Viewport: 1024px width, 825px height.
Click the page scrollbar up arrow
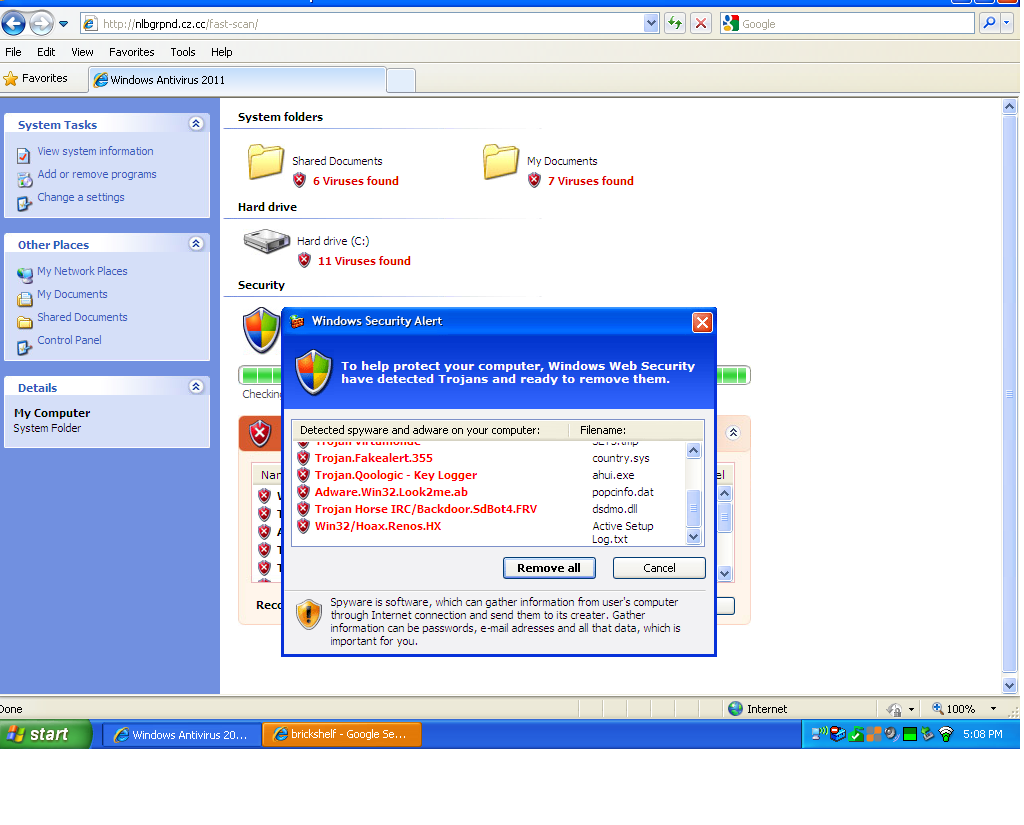click(1009, 106)
